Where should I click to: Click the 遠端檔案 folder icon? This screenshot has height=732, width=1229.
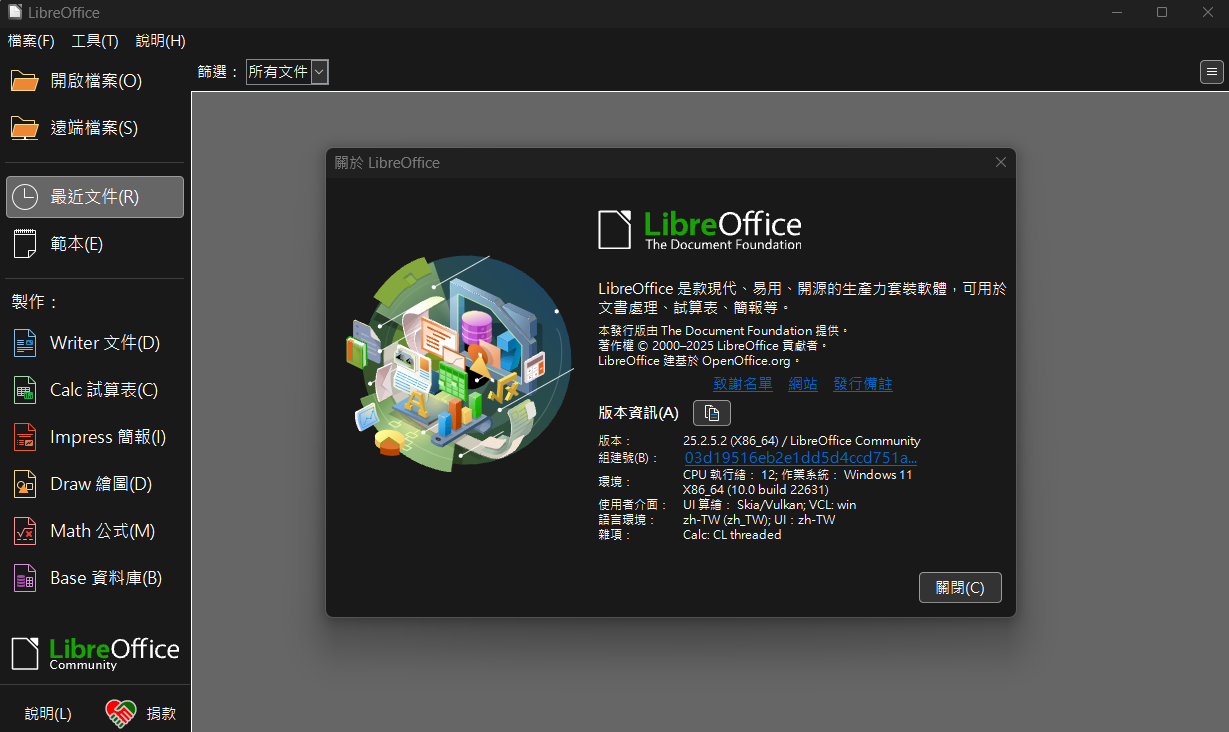(x=25, y=128)
